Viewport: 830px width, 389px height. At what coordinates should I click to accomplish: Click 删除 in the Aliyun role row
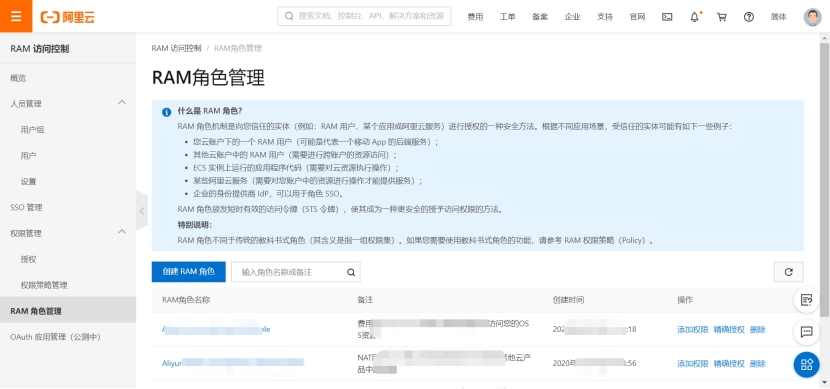(757, 364)
